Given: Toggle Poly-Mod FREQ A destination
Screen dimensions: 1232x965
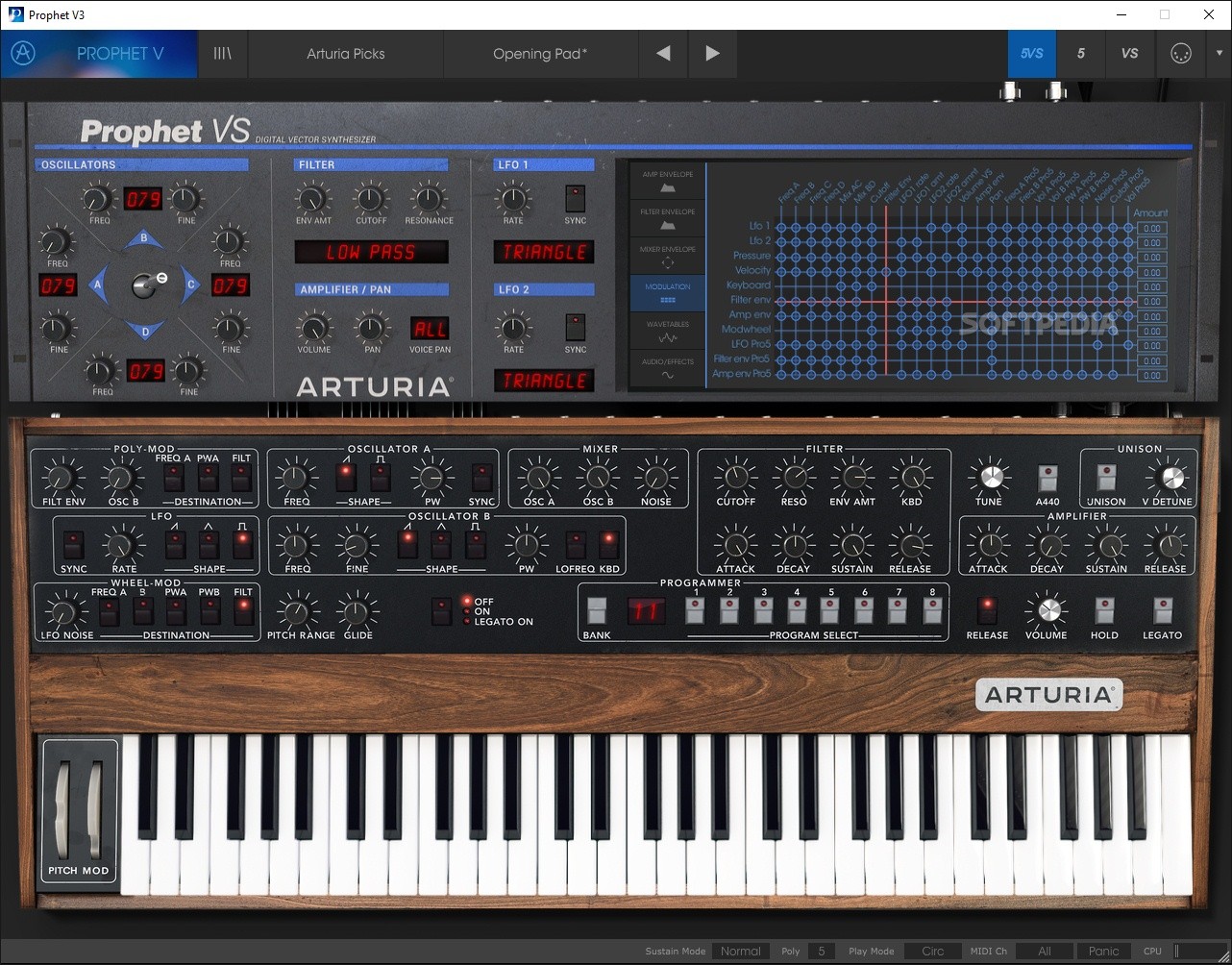Looking at the screenshot, I should pyautogui.click(x=174, y=478).
